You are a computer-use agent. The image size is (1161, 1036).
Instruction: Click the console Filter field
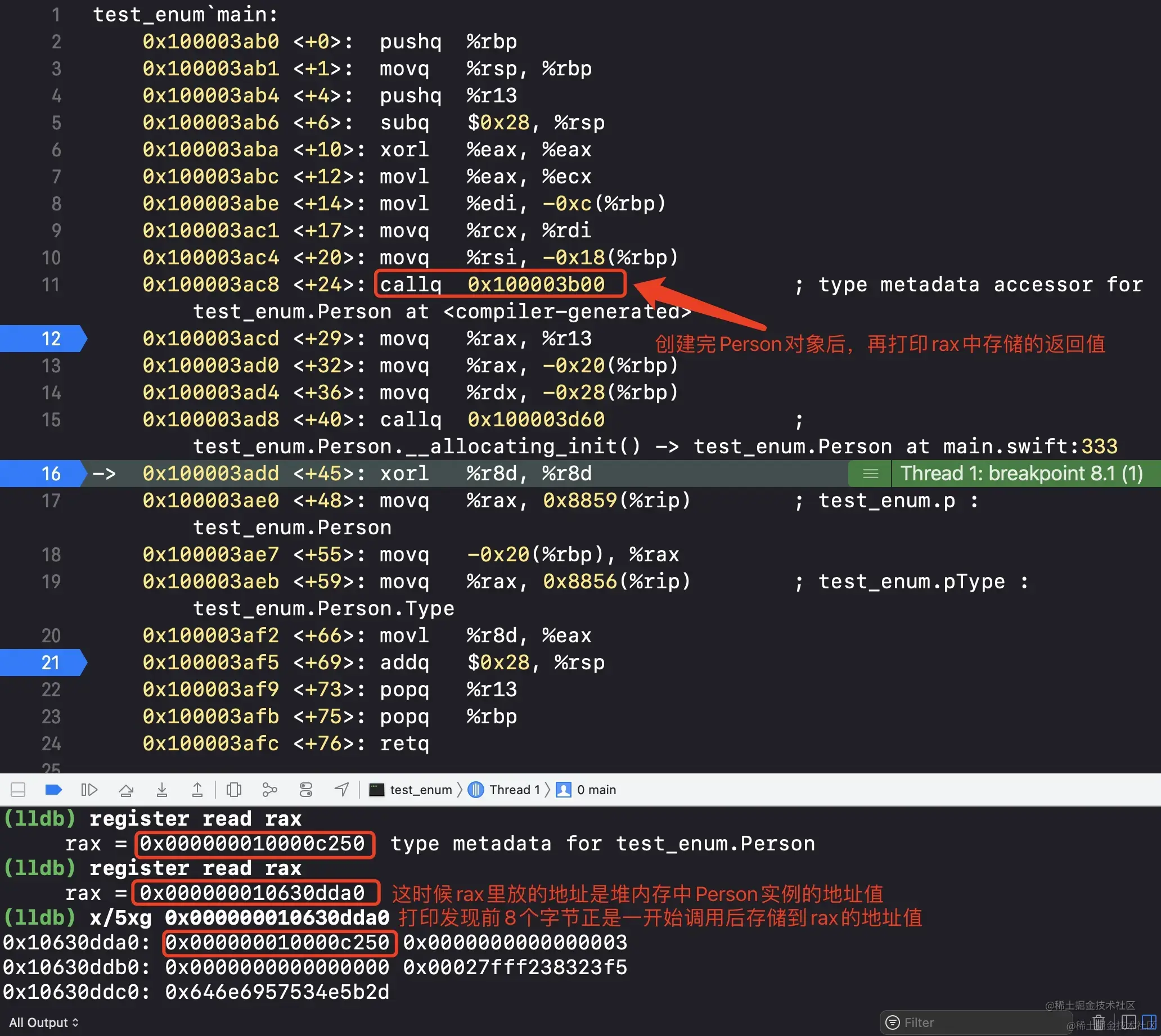pos(975,1023)
